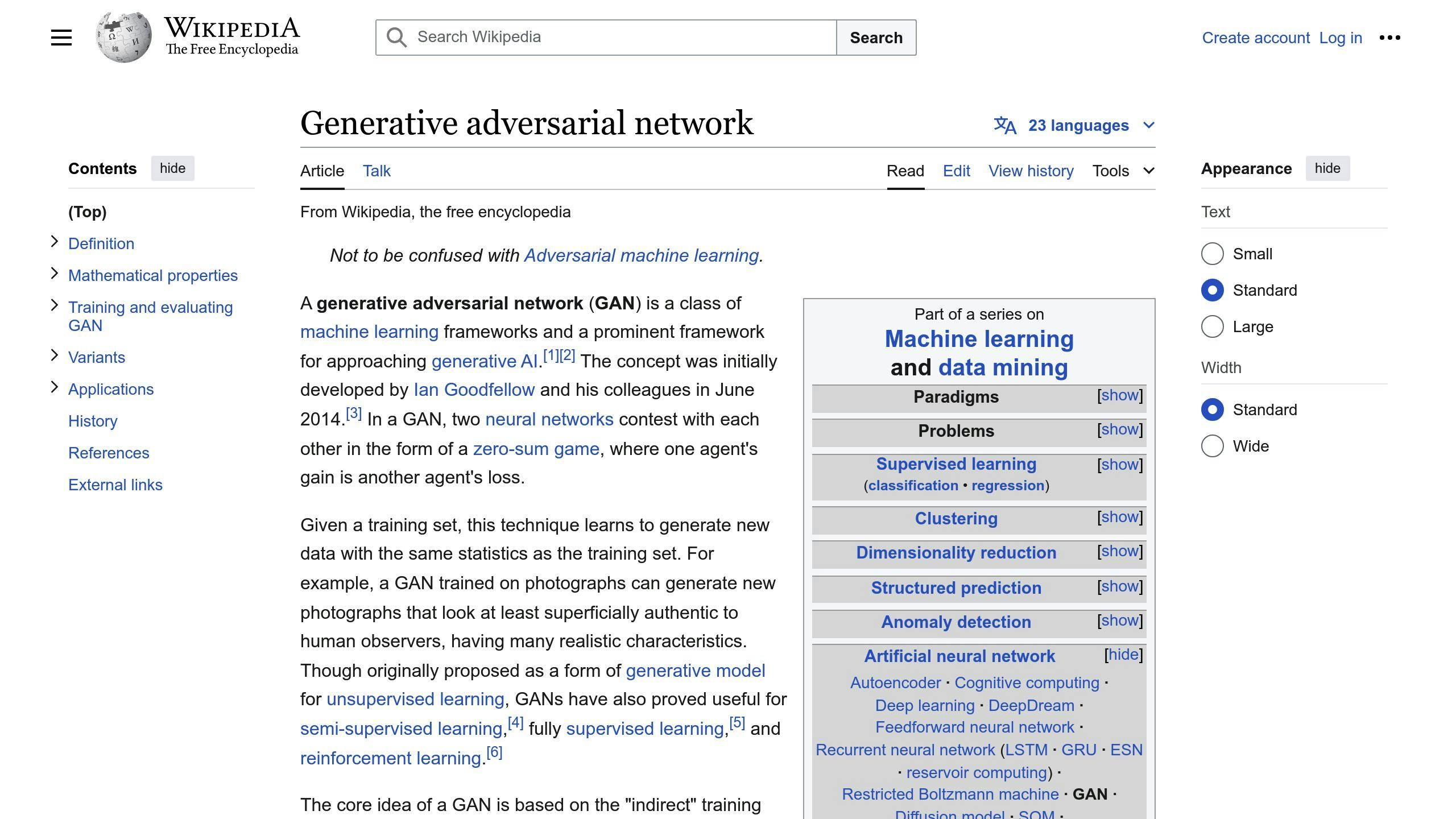
Task: Click the Search magnifying glass icon
Action: coord(396,37)
